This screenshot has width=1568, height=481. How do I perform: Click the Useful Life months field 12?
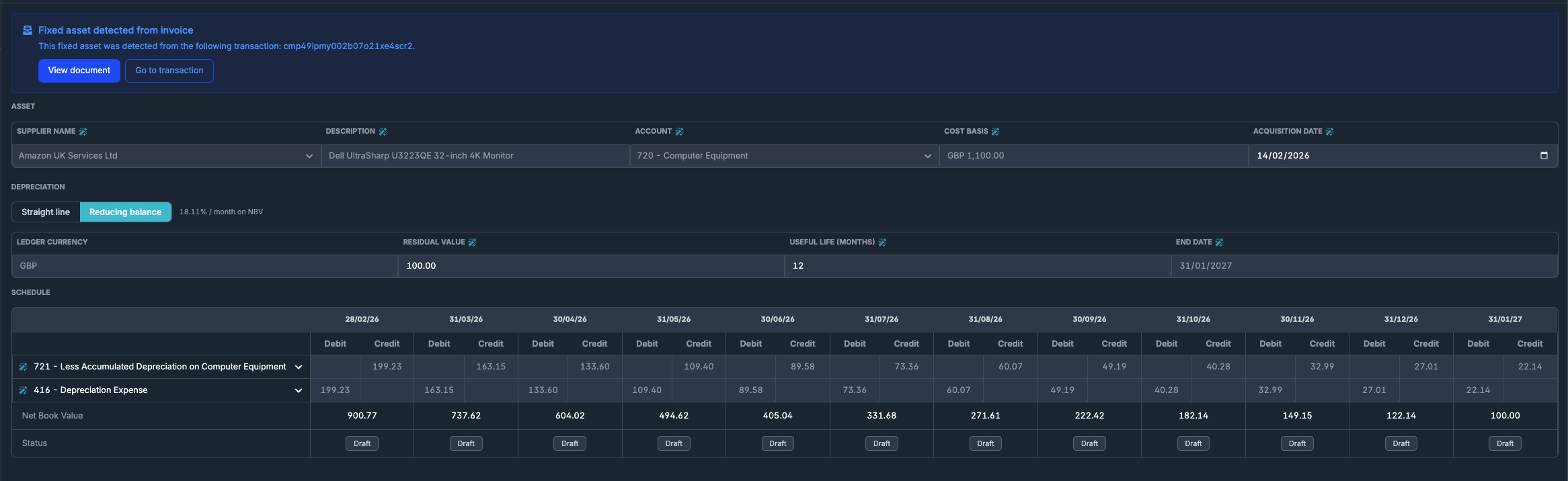pyautogui.click(x=978, y=266)
